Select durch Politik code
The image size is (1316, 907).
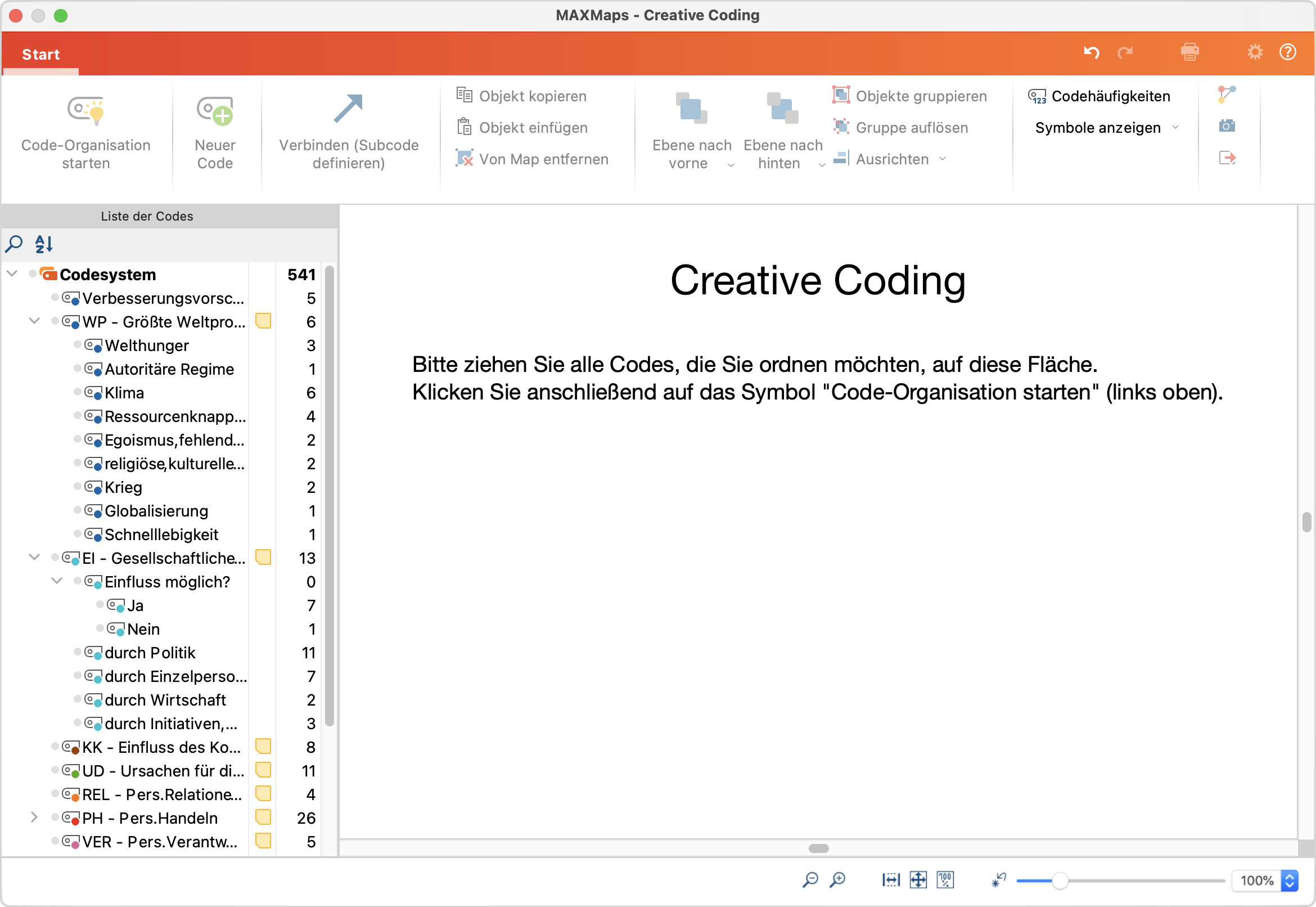[150, 653]
